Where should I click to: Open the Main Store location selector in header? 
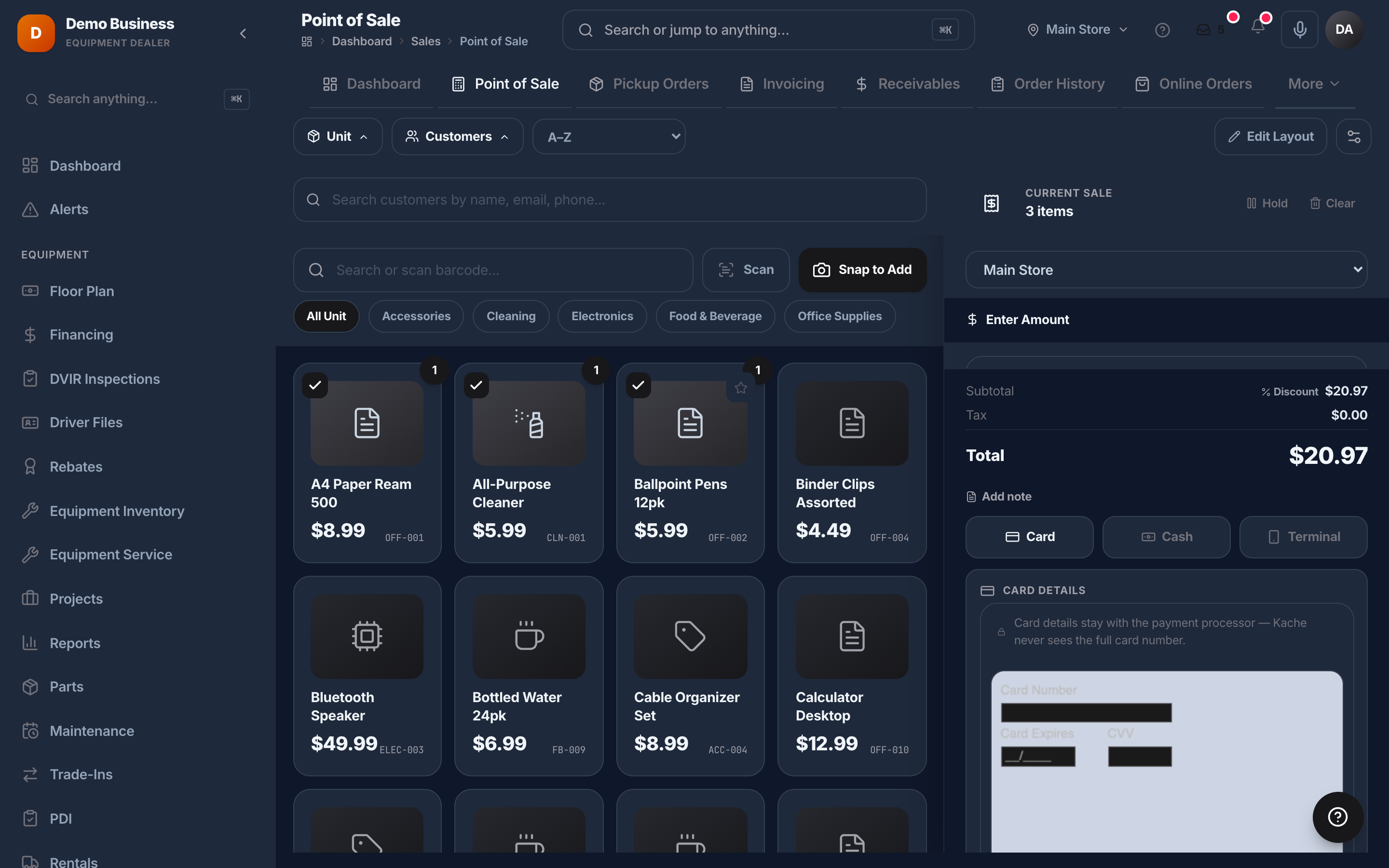coord(1077,29)
